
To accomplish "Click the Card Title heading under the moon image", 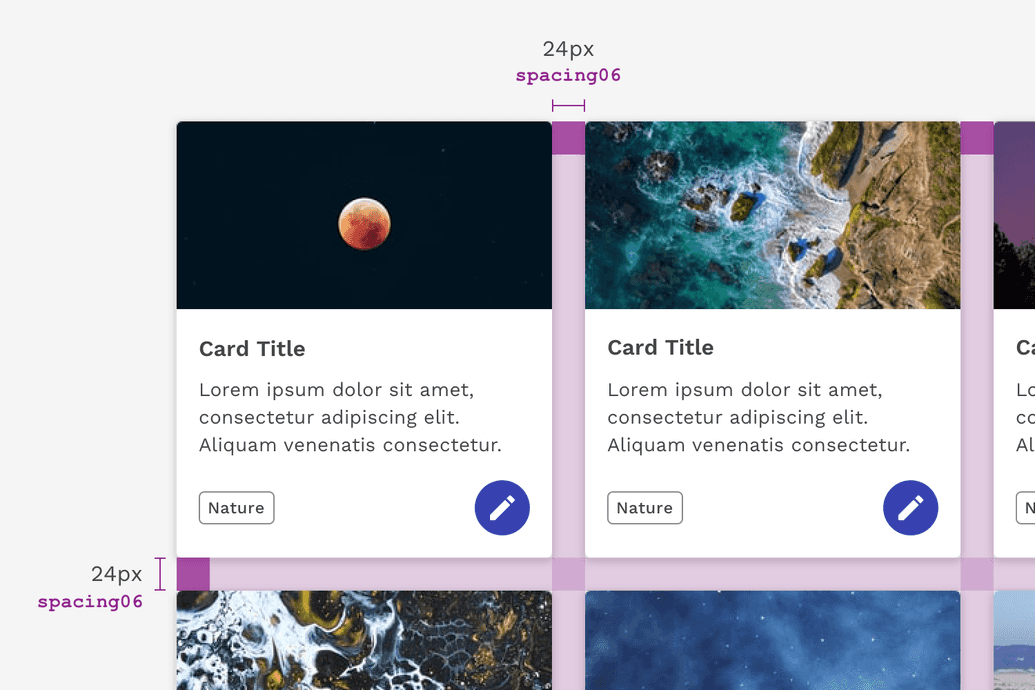I will [x=252, y=349].
